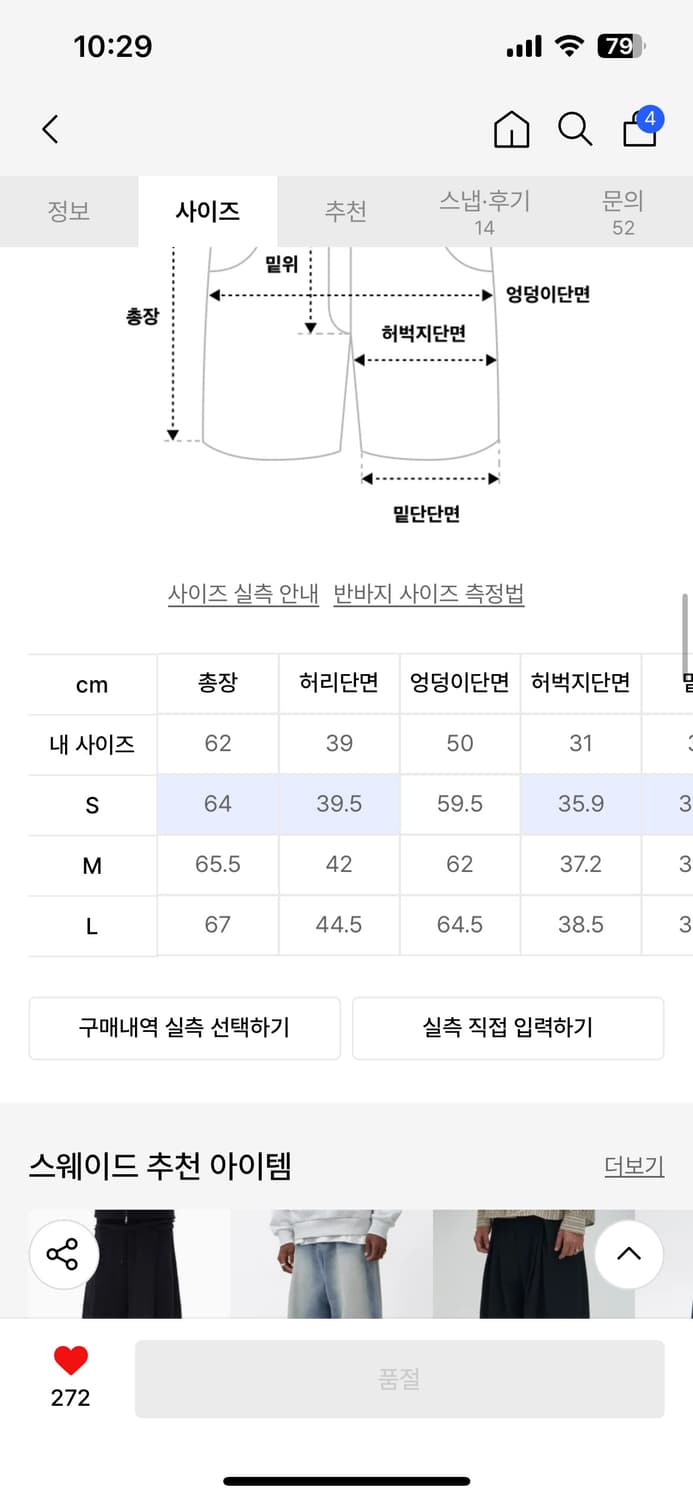Go to home via house icon
Viewport: 693px width, 1500px height.
[x=511, y=129]
